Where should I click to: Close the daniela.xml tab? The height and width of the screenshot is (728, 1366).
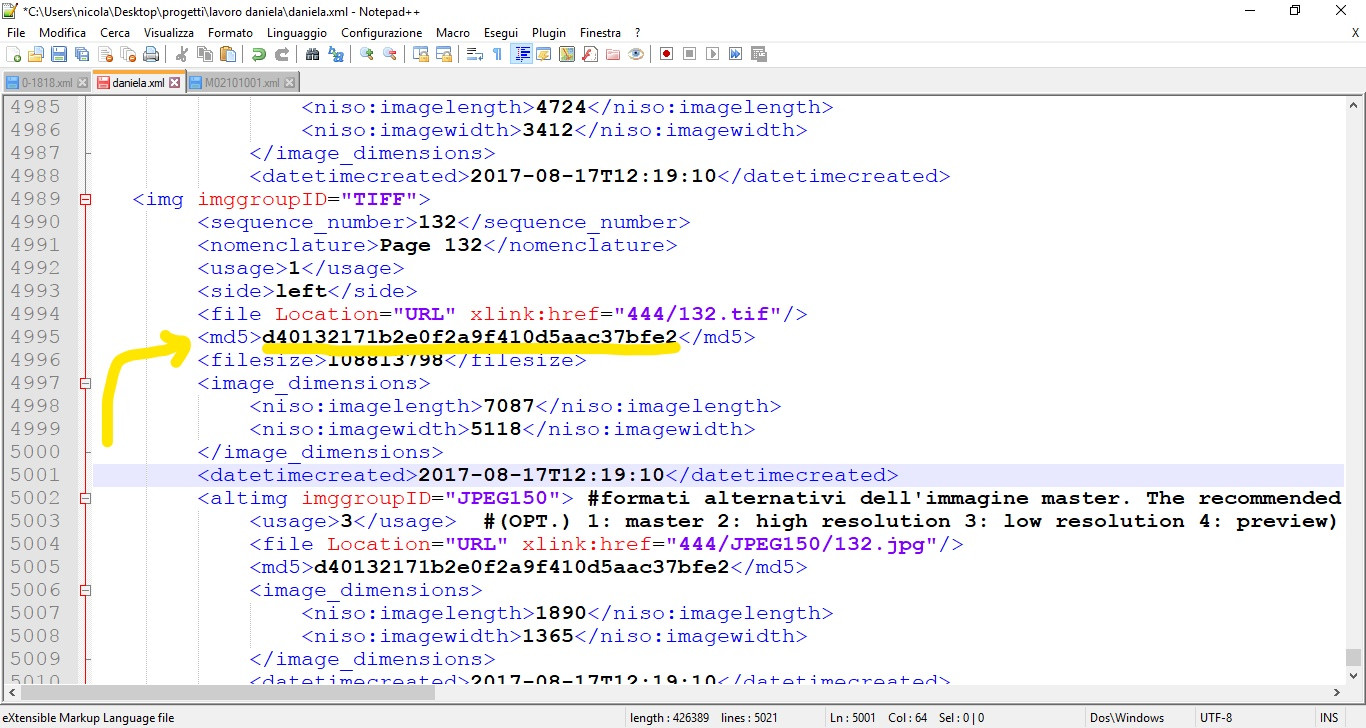175,83
